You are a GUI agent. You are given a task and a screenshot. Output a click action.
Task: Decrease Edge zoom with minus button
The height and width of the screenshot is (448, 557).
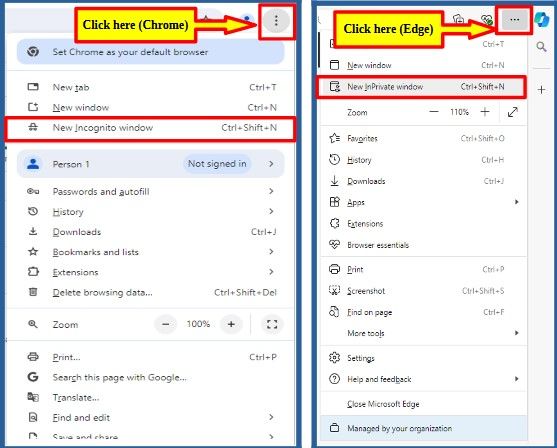click(x=434, y=112)
